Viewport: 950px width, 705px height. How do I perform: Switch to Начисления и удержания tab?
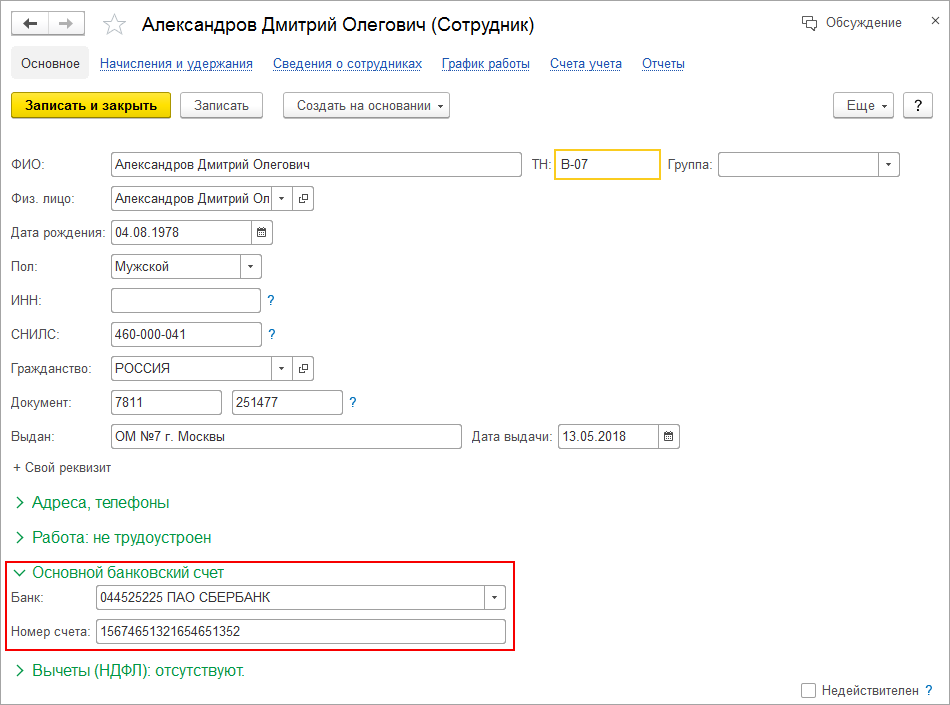[176, 64]
